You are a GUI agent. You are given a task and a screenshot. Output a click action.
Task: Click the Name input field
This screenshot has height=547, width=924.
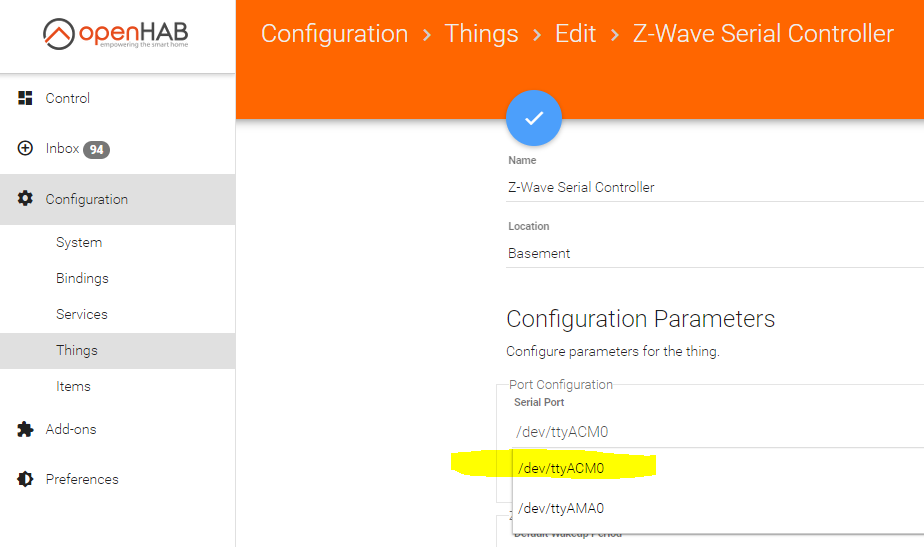(x=715, y=187)
